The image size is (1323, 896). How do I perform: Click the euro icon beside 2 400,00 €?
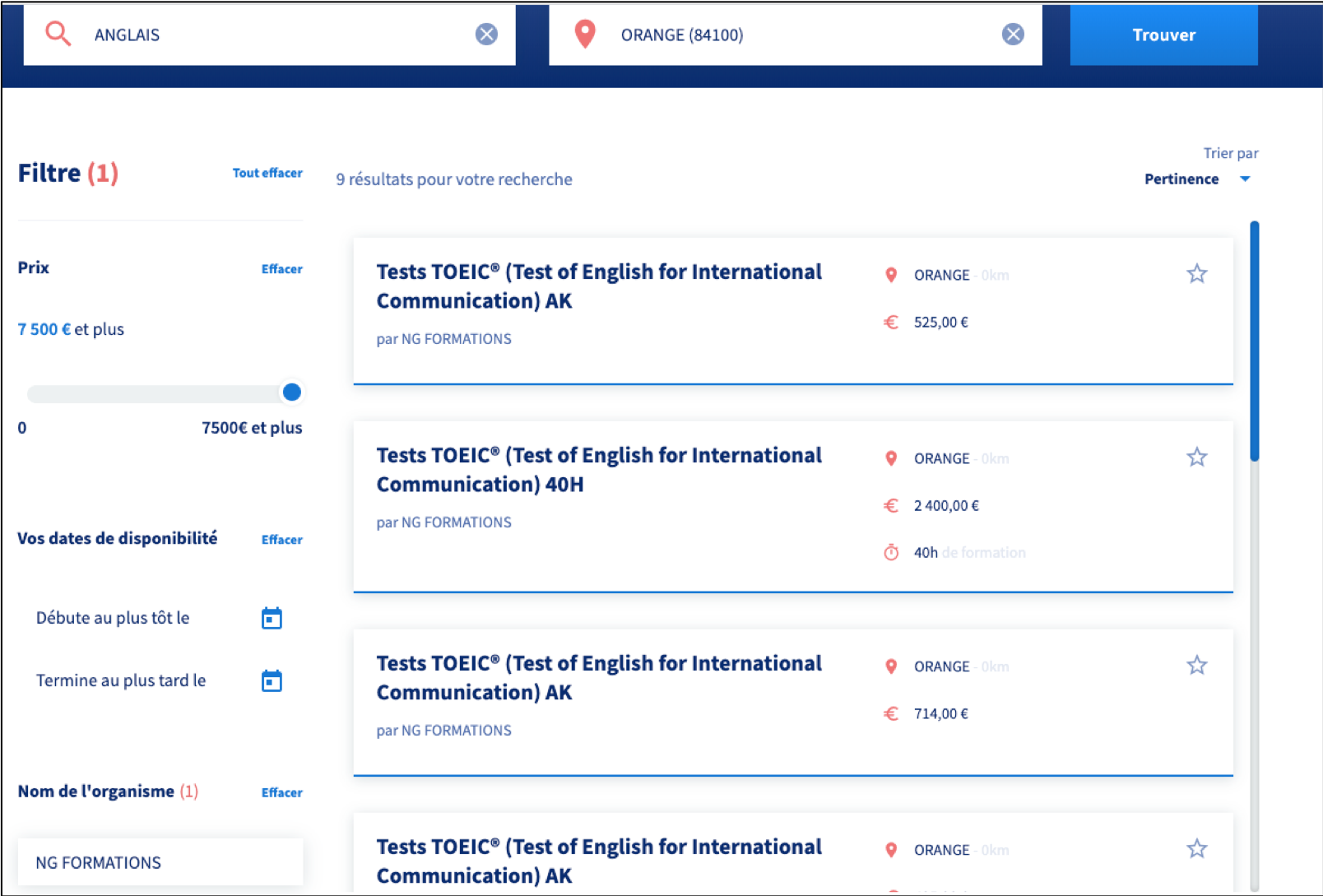coord(891,506)
